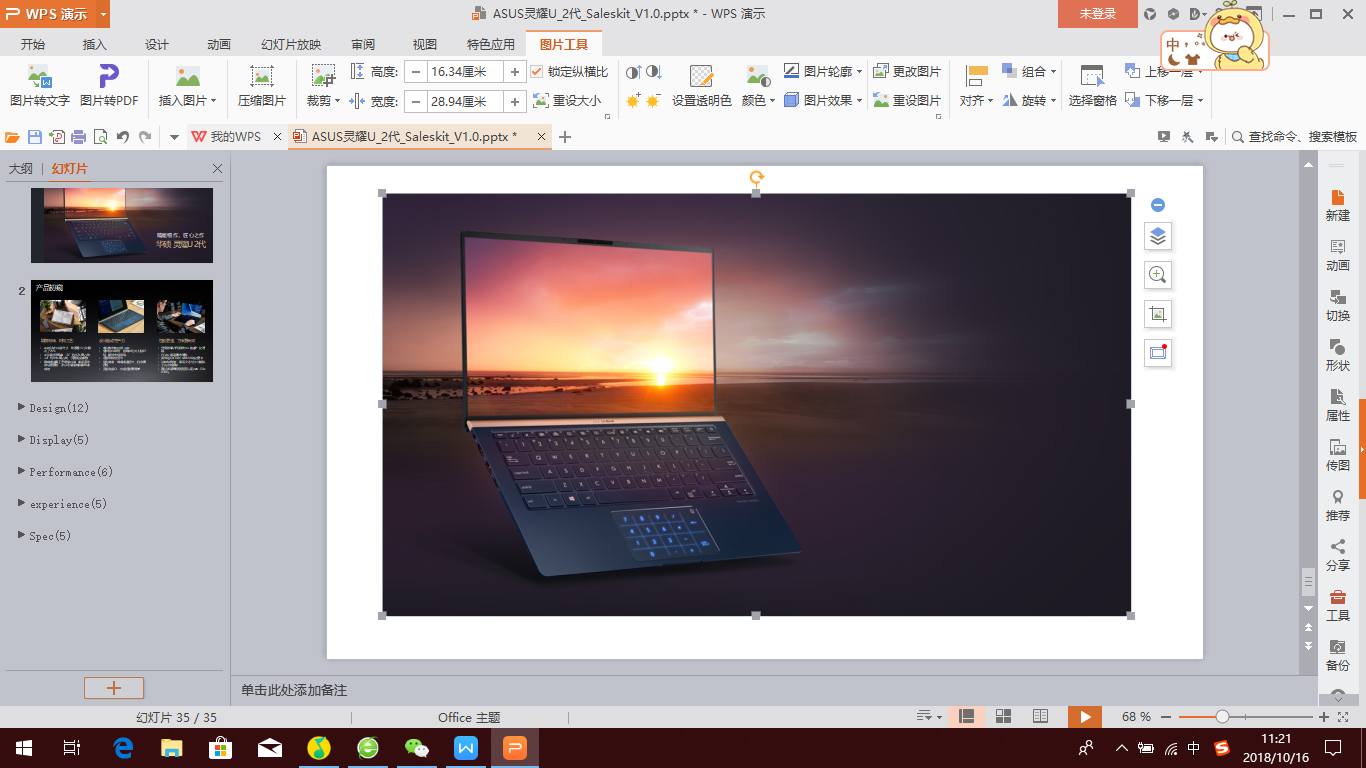Click inside the 高度 height value field
1366x768 pixels.
[465, 72]
